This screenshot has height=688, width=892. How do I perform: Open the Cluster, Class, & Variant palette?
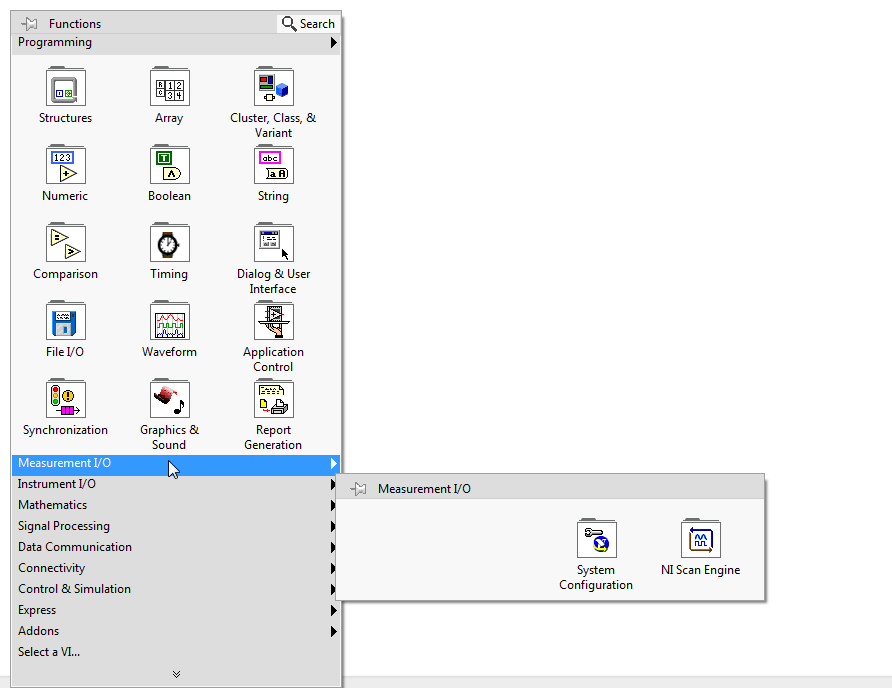[x=274, y=87]
